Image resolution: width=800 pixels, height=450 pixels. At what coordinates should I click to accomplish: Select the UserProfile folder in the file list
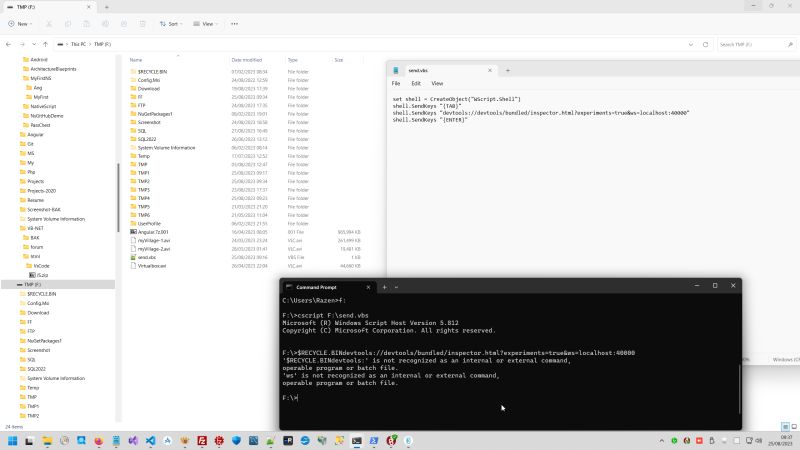point(149,223)
